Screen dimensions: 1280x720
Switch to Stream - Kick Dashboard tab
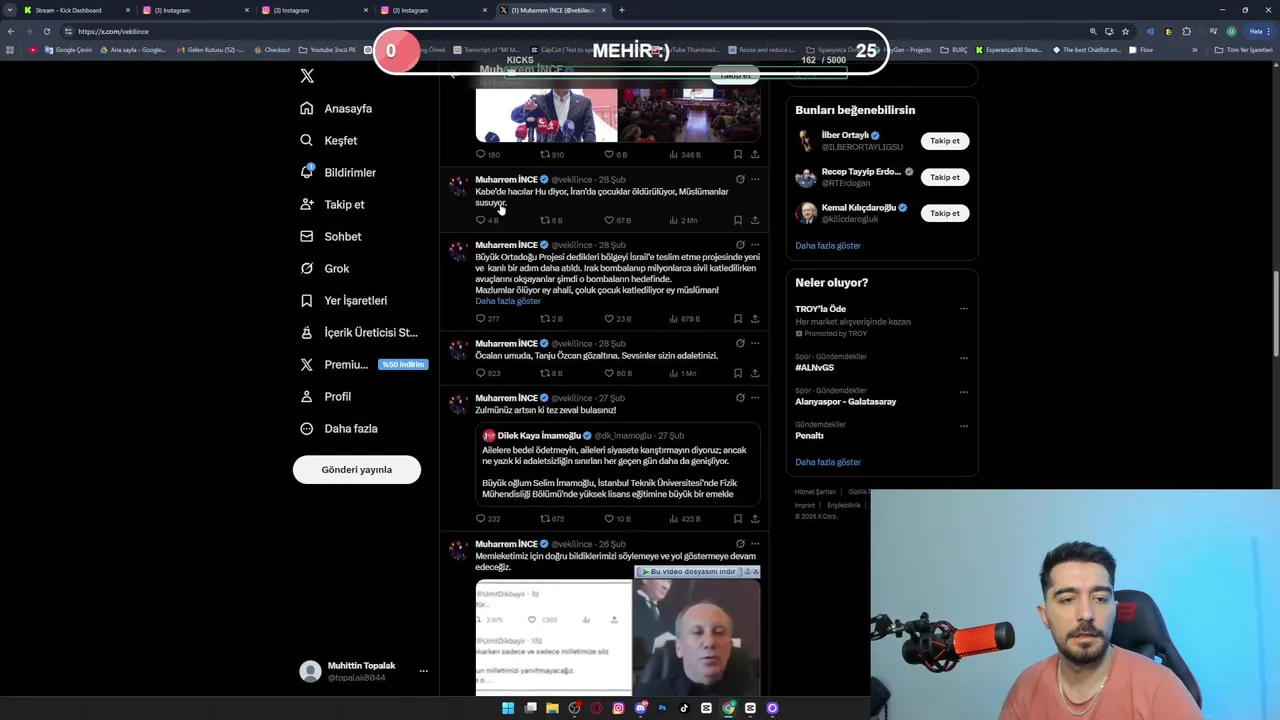tap(77, 10)
